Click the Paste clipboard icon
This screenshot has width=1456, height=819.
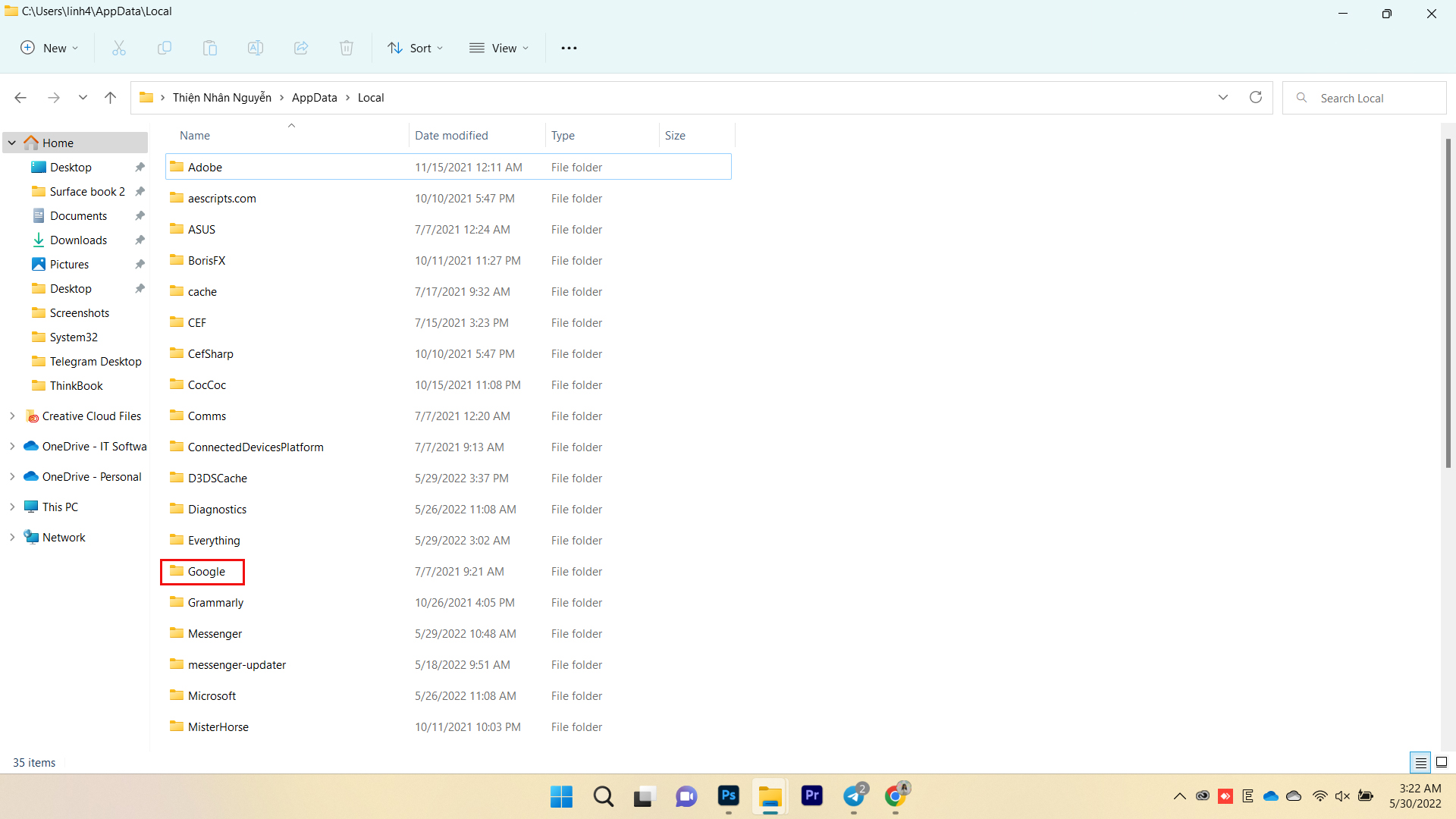[x=210, y=48]
